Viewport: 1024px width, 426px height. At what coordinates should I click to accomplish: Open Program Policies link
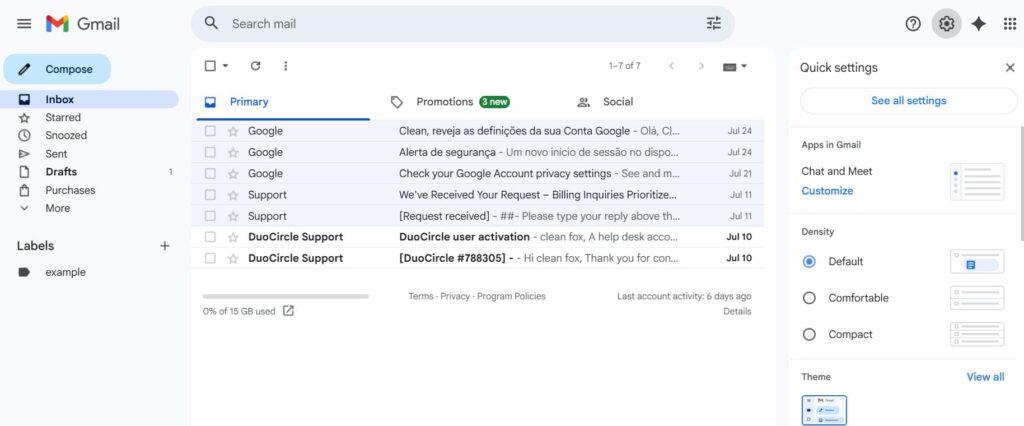[511, 296]
